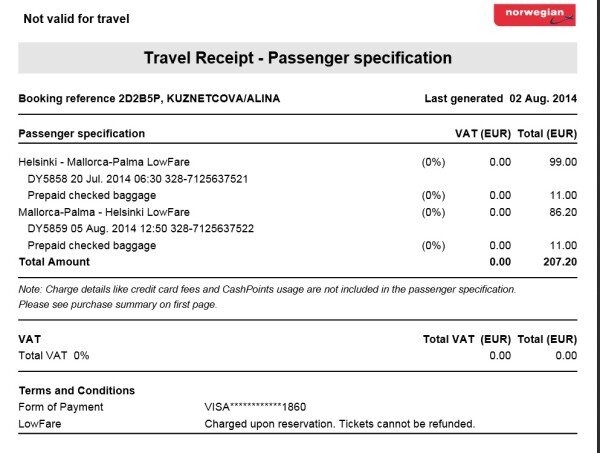Screen dimensions: 600x453
Task: Click the 99.00 fare total
Action: click(563, 162)
